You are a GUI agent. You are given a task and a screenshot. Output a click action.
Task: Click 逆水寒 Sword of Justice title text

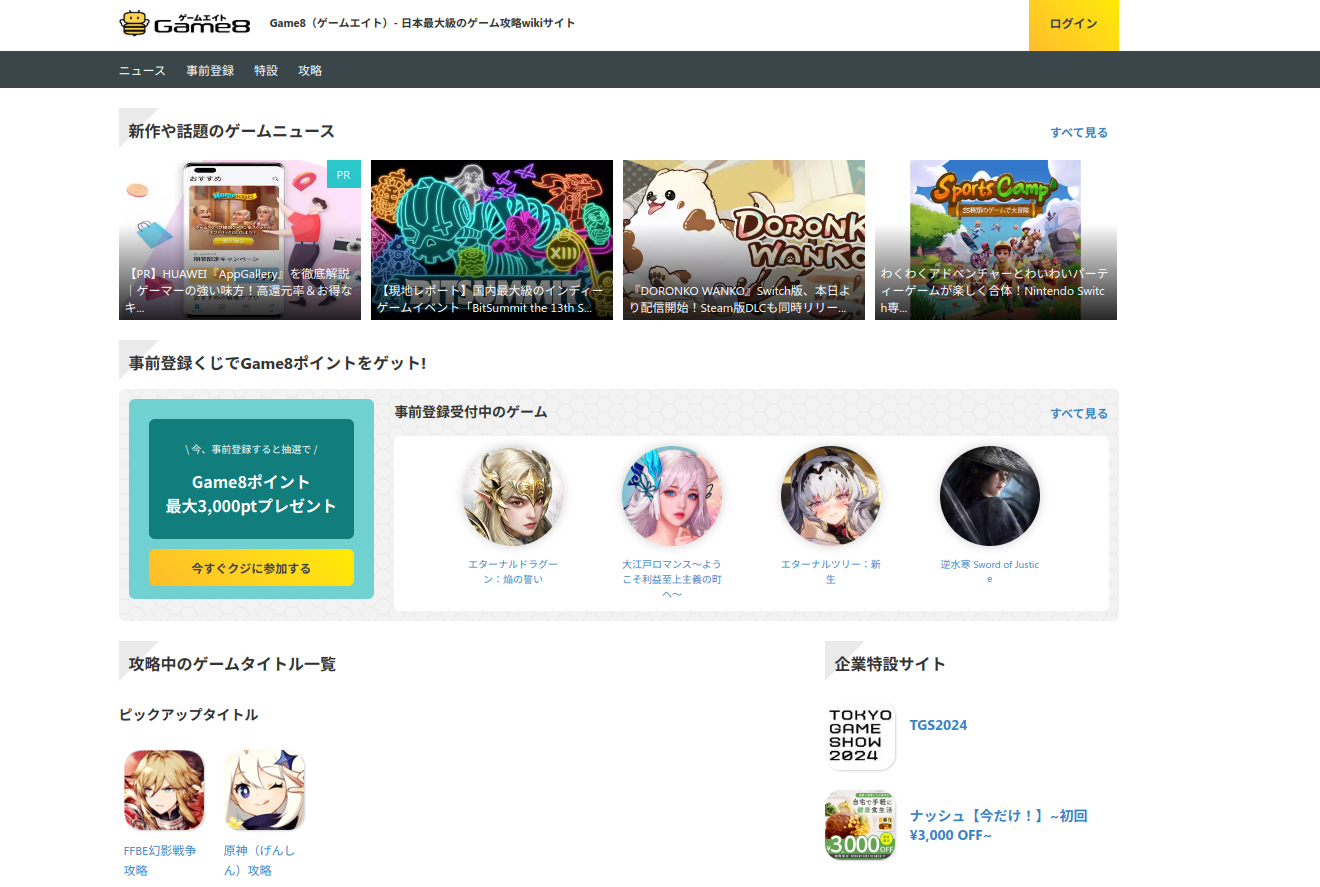point(990,572)
